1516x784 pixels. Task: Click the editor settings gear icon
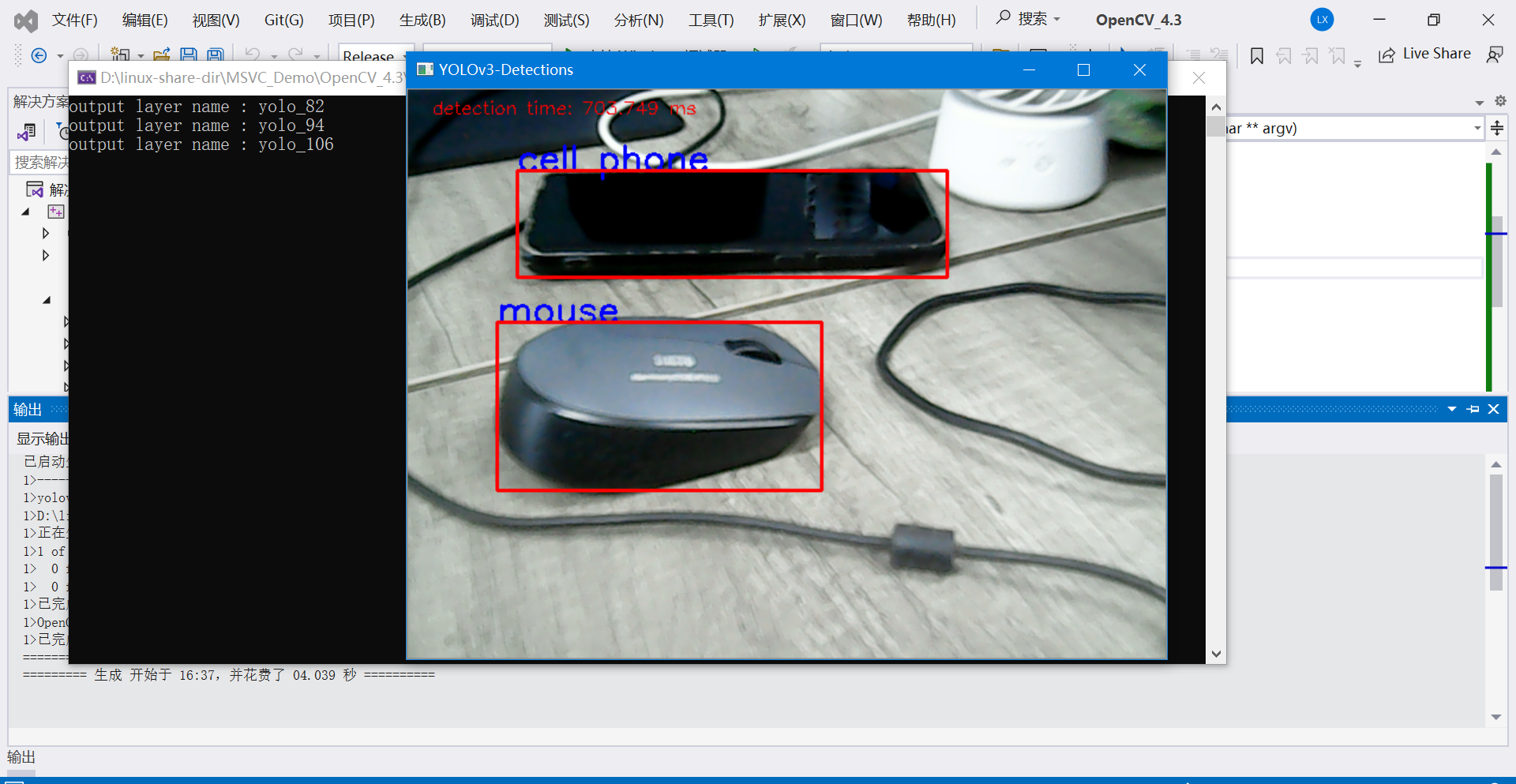coord(1500,101)
